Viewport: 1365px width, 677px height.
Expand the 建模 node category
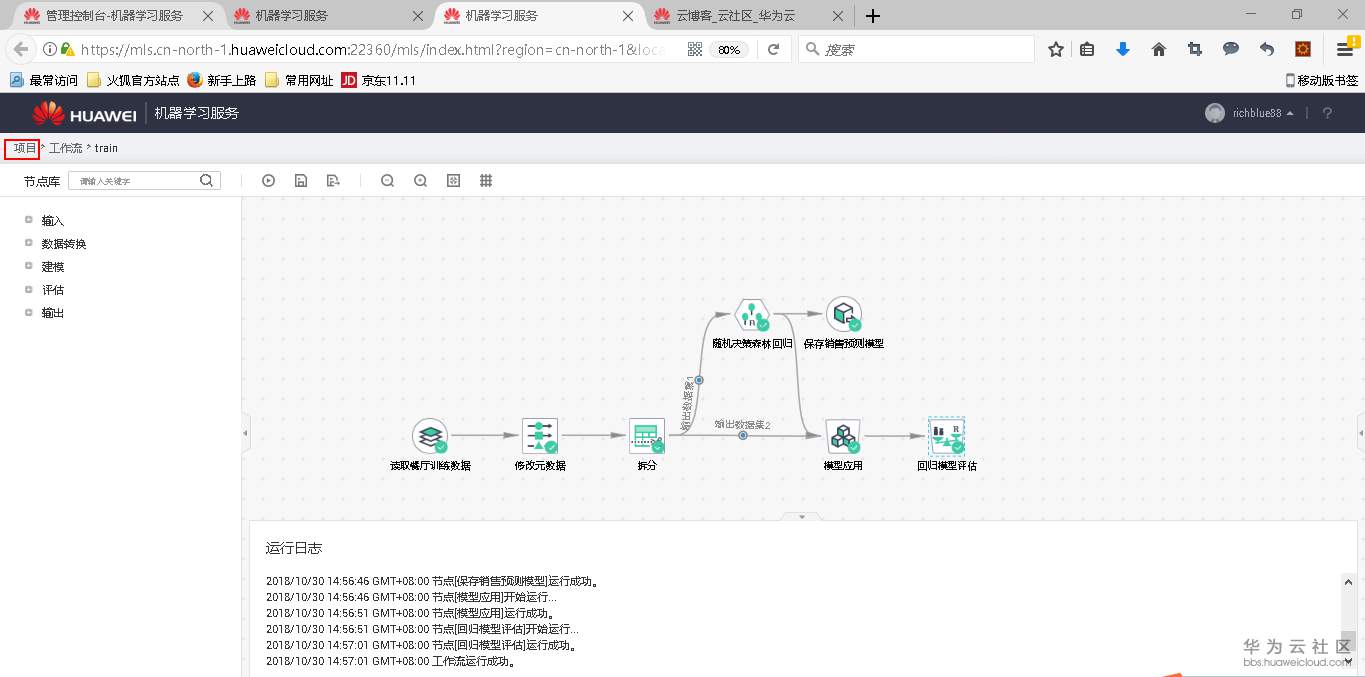(29, 266)
